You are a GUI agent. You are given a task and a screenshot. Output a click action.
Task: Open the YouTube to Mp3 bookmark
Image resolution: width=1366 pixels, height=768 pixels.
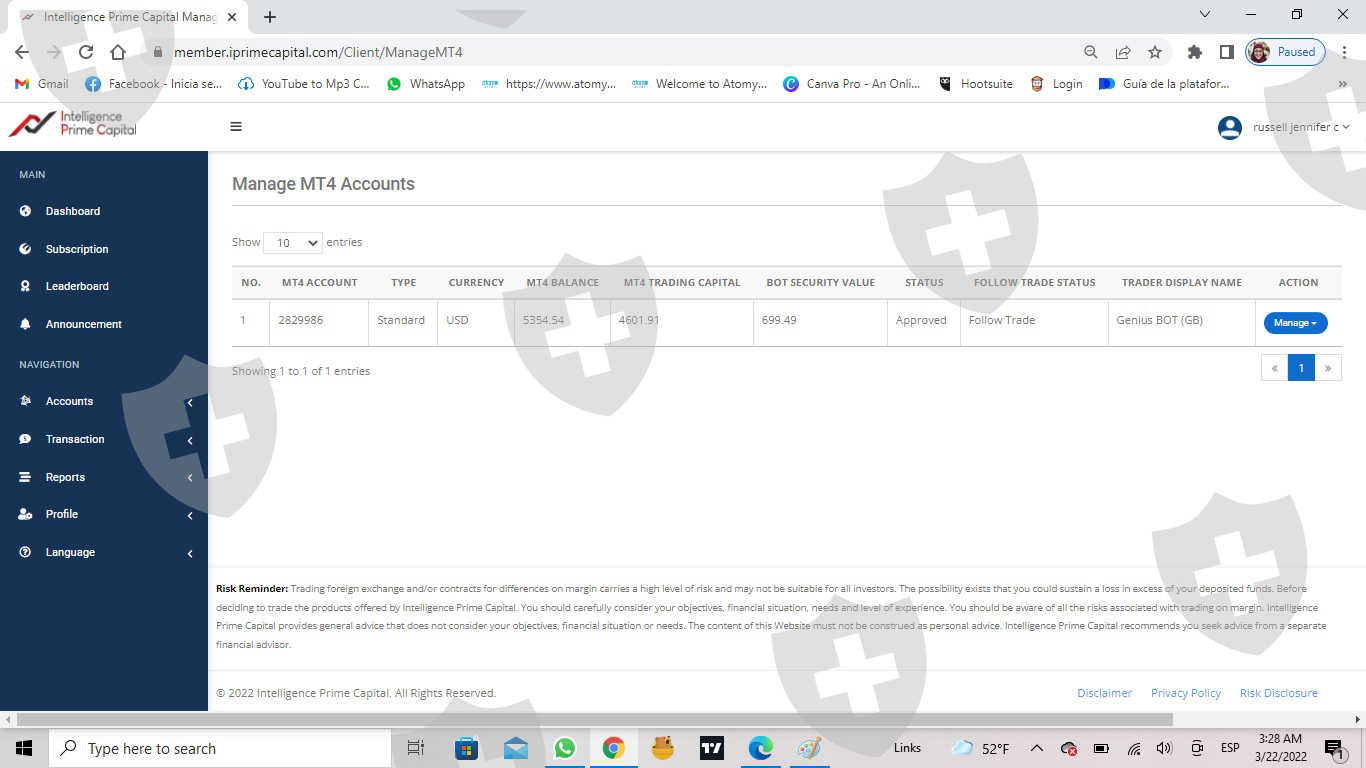pyautogui.click(x=304, y=84)
